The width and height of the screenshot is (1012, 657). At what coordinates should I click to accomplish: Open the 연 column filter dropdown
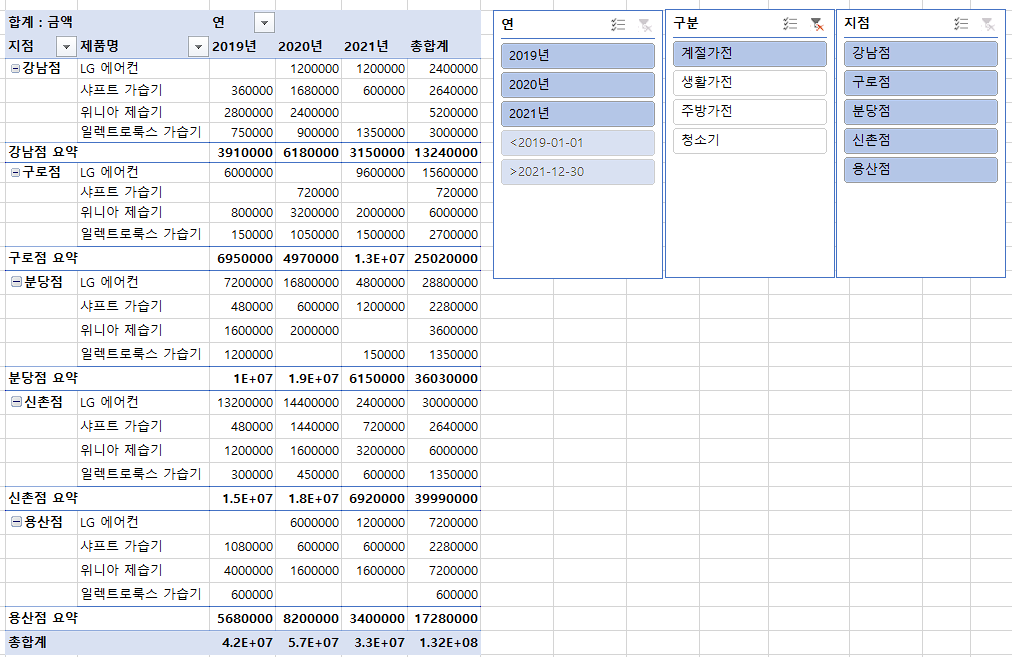click(x=264, y=23)
